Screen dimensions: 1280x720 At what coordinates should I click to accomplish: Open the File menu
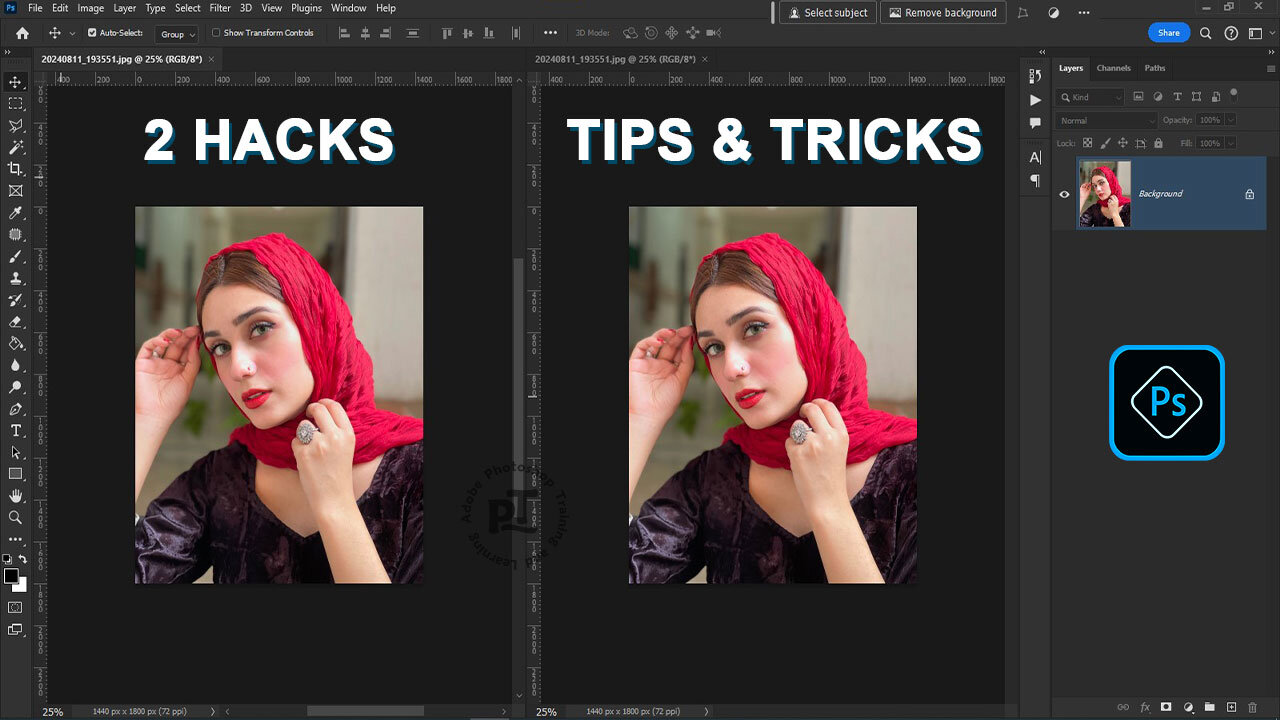tap(35, 8)
